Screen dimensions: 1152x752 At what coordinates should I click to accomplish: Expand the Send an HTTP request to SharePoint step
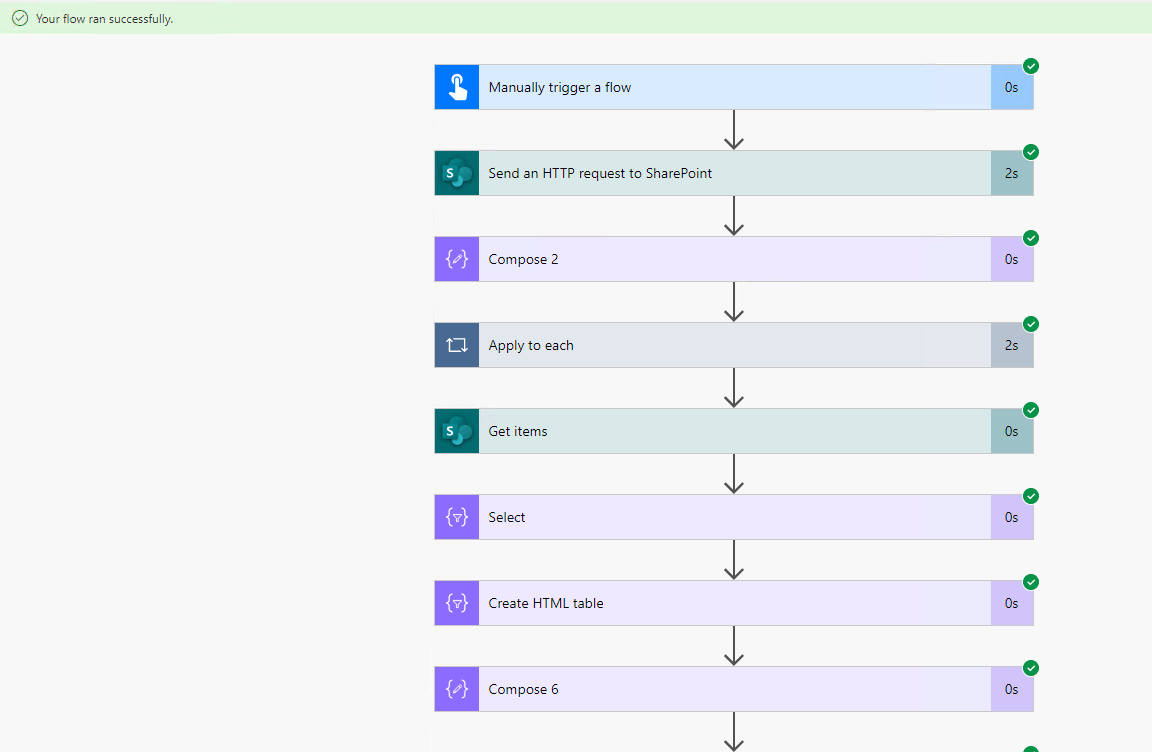tap(734, 173)
